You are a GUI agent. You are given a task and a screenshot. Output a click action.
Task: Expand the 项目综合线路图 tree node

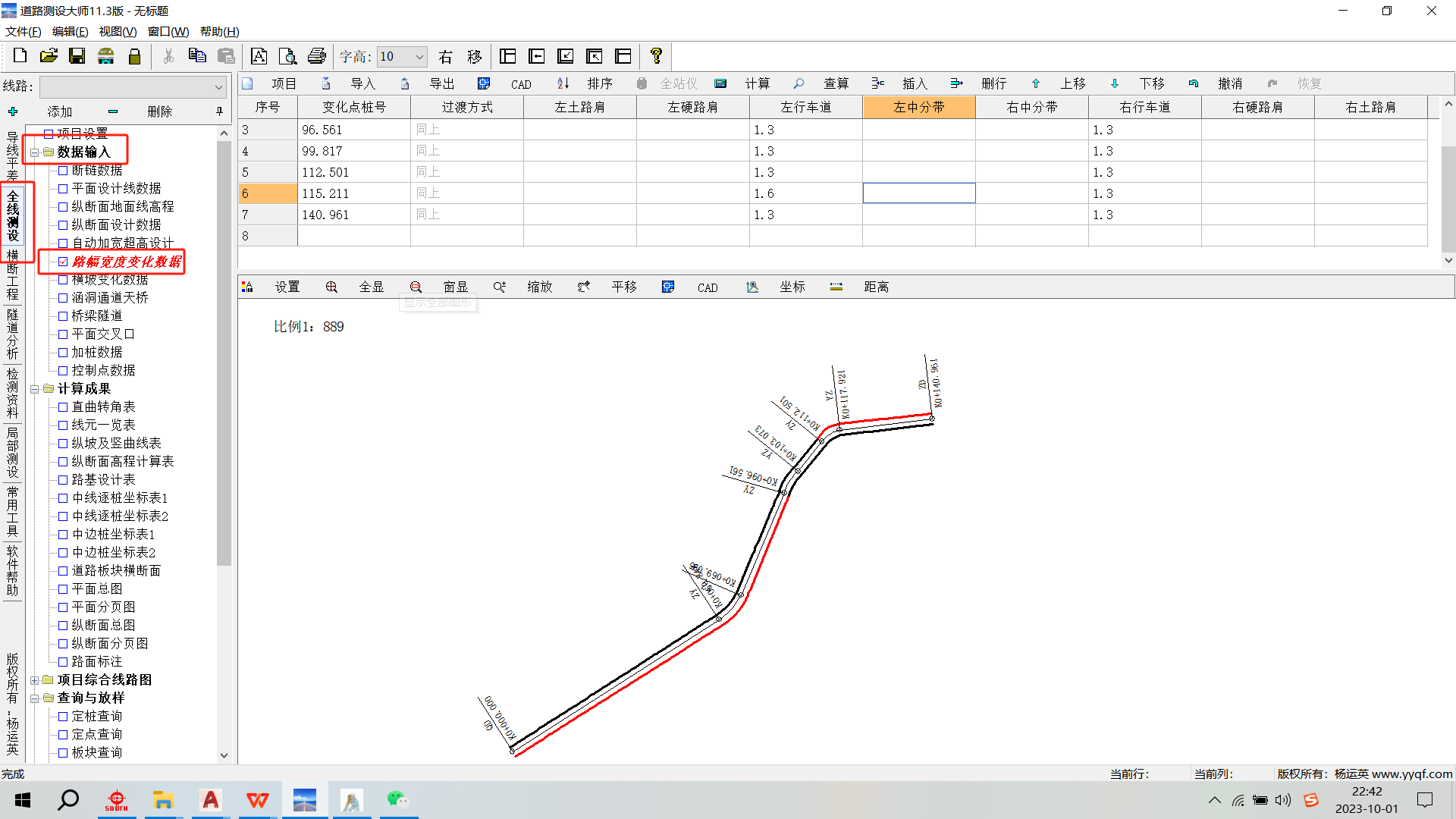tap(35, 680)
